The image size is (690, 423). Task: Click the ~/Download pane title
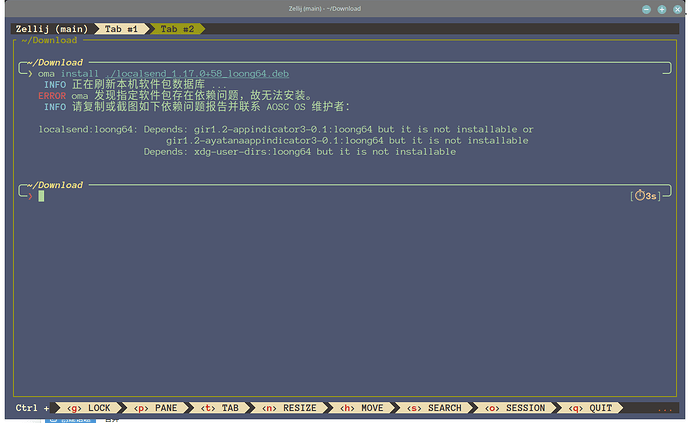(x=49, y=40)
